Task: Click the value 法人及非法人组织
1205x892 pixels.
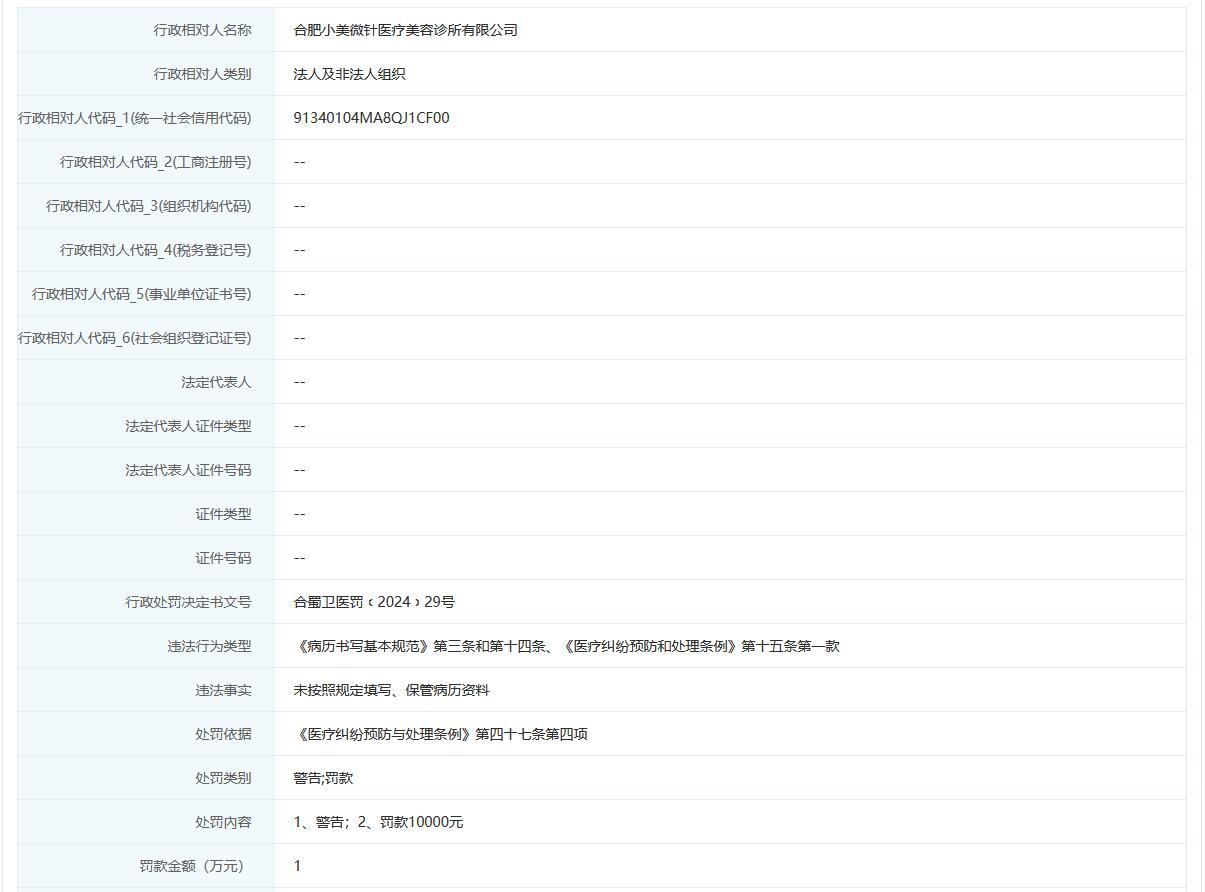Action: 349,74
